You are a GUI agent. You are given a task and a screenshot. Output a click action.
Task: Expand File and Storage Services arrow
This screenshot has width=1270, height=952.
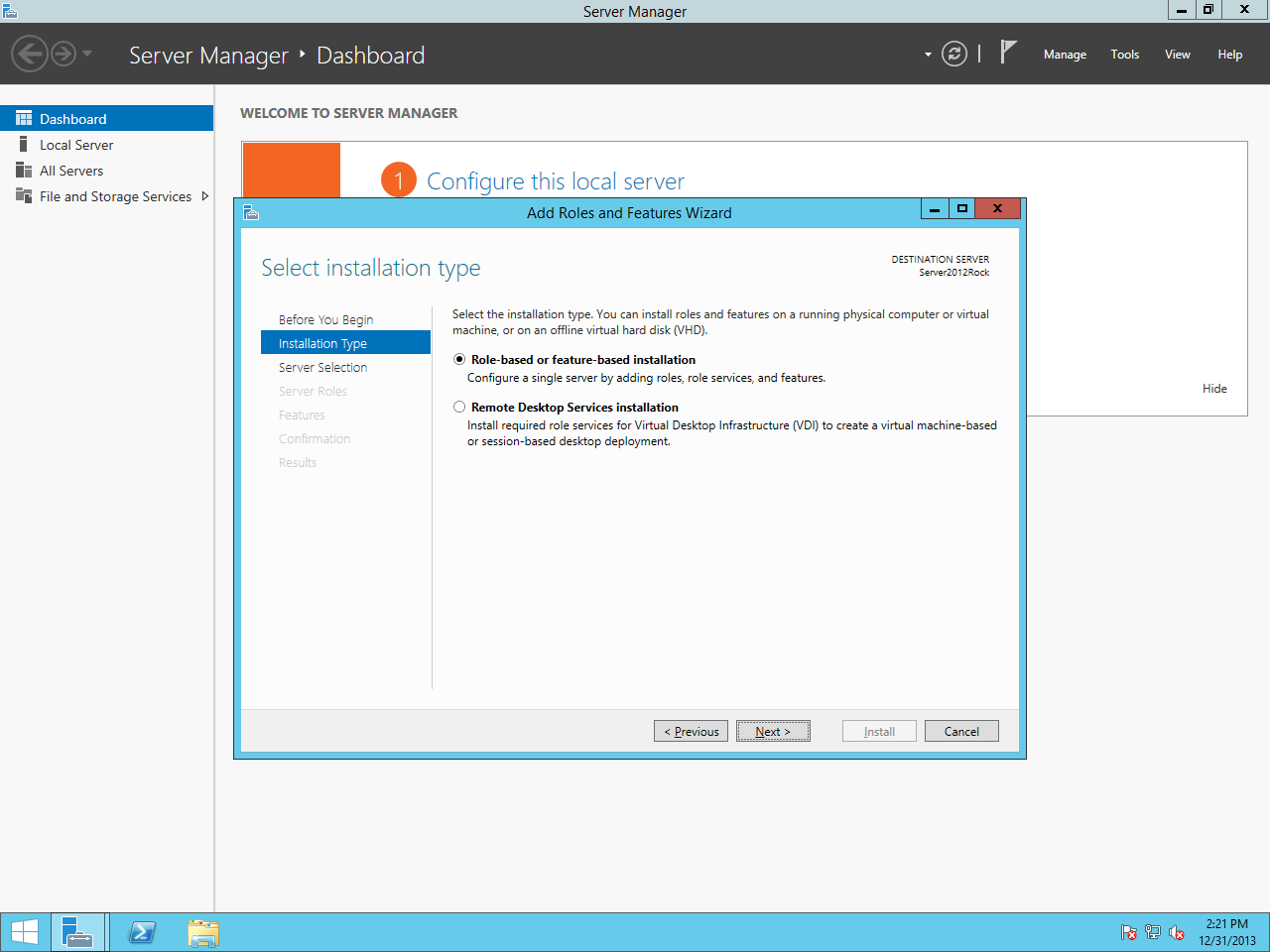pyautogui.click(x=205, y=196)
